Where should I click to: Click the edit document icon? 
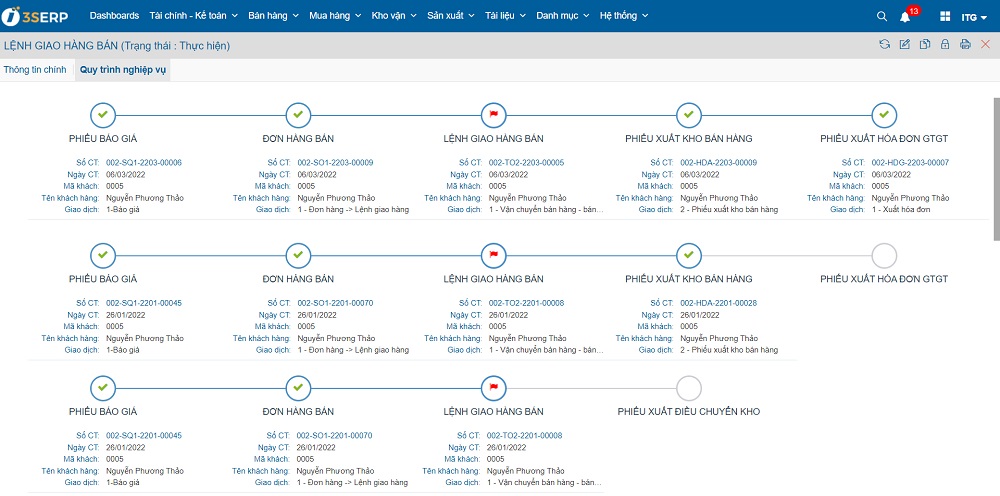pos(905,45)
